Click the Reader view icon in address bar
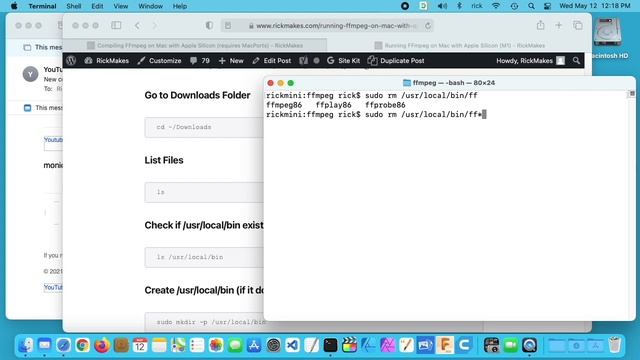The image size is (640, 360). tap(228, 25)
